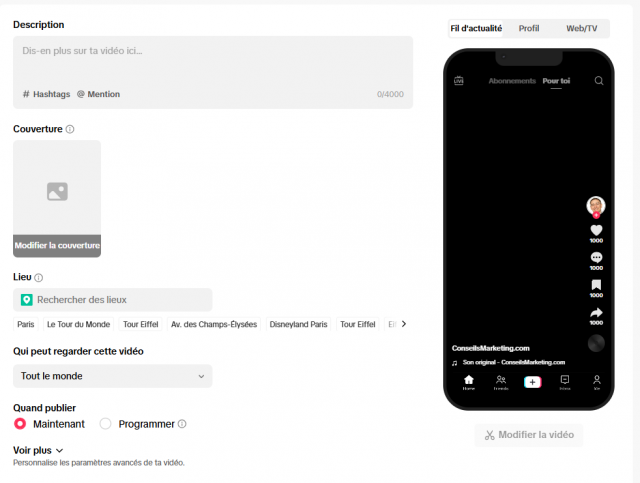
Task: Click the Son original caption text
Action: pyautogui.click(x=514, y=363)
